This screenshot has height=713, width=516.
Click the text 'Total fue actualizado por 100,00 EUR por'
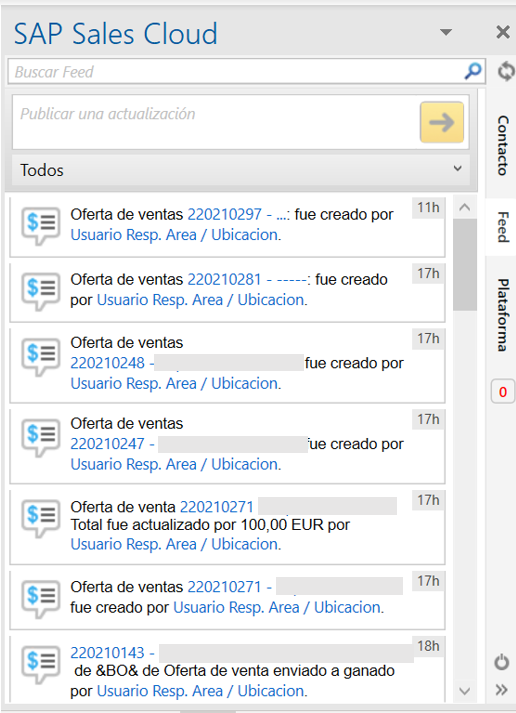[x=210, y=525]
